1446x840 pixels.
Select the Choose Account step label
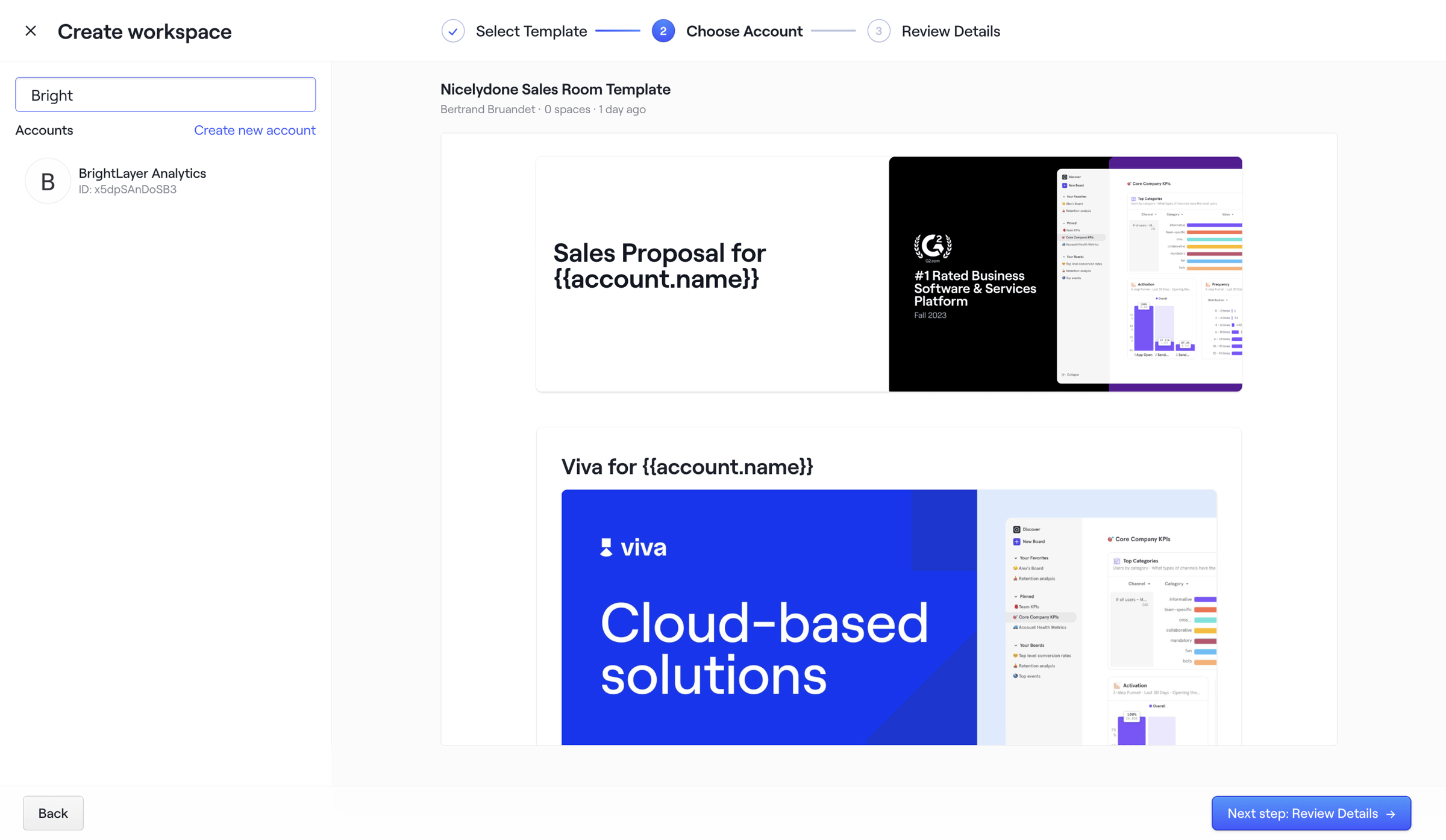tap(744, 31)
